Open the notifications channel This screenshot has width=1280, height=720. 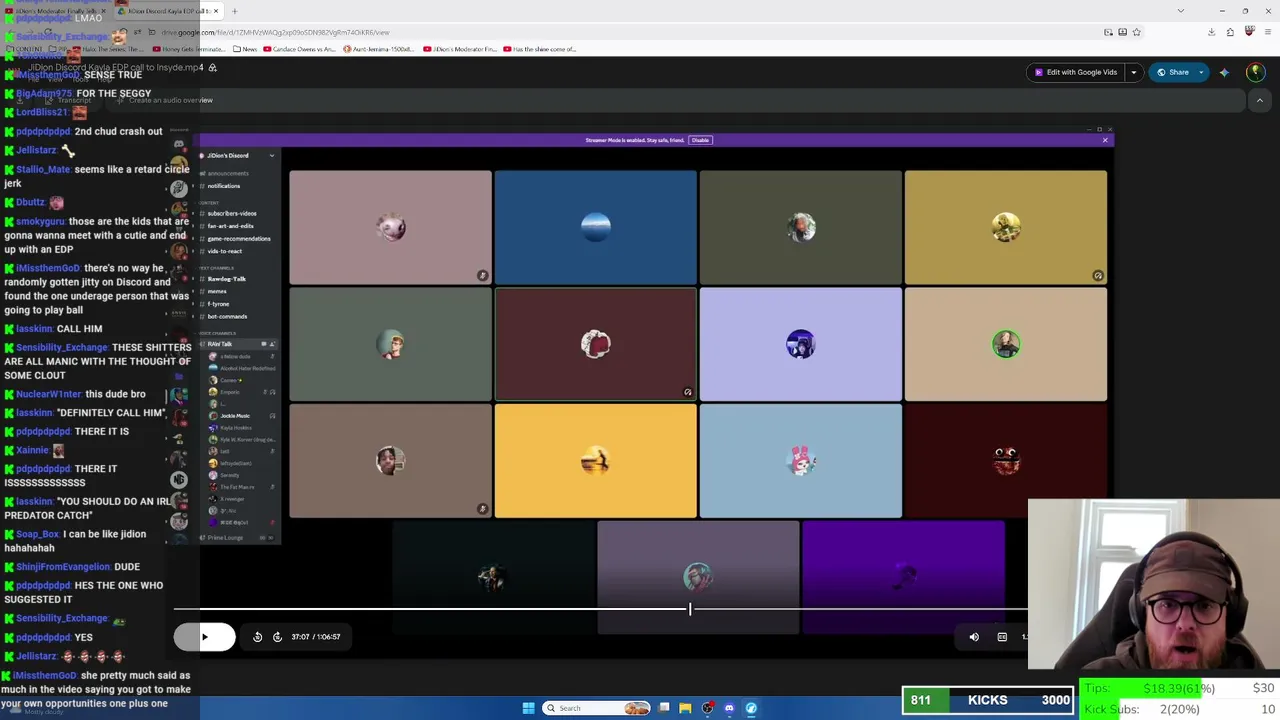pyautogui.click(x=223, y=186)
